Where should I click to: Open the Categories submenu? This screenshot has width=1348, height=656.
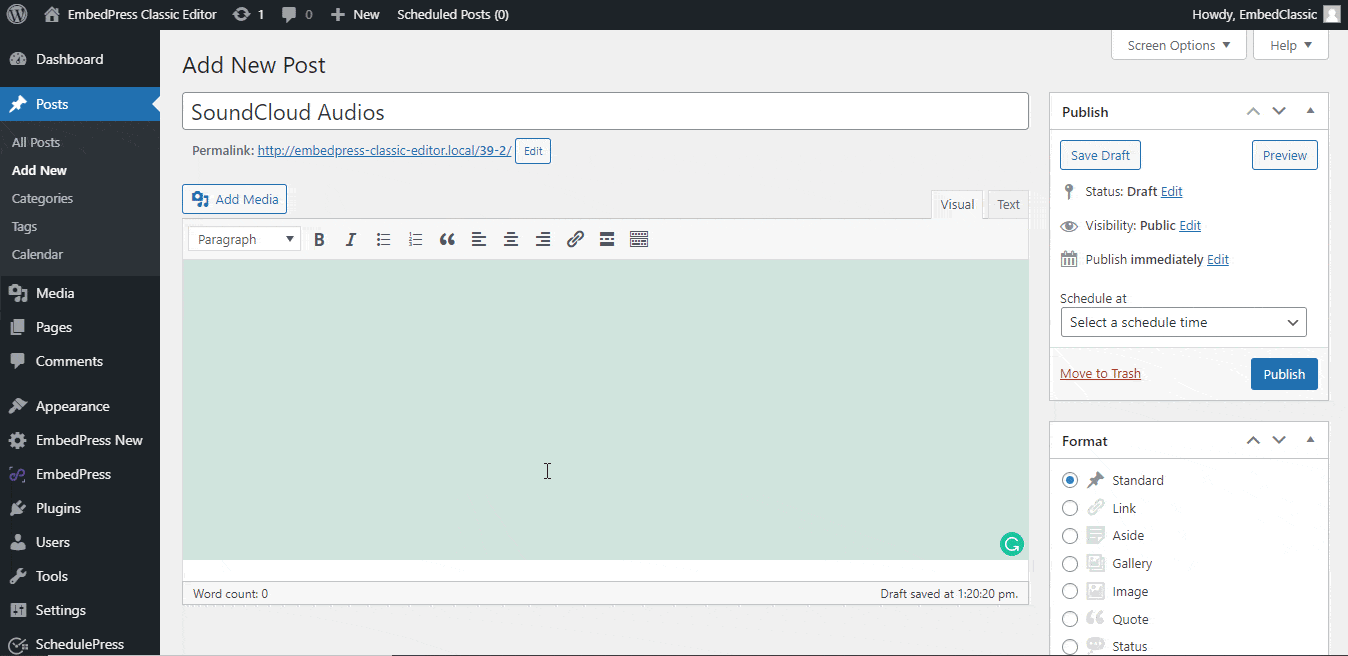pyautogui.click(x=42, y=198)
